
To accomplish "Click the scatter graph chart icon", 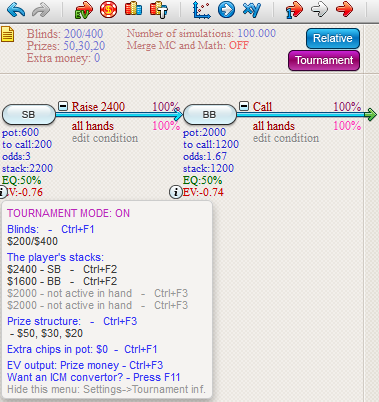I will coord(202,10).
